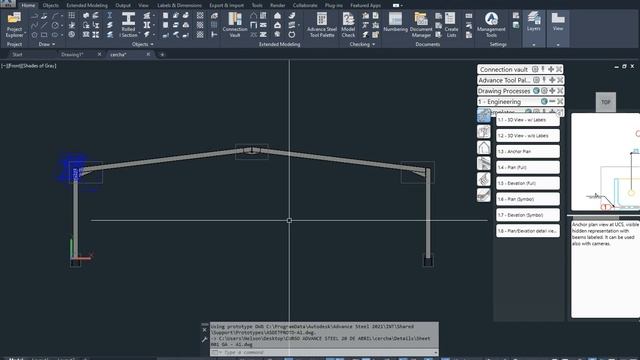The image size is (640, 360).
Task: Select 1.5 - Elevation (Full) process
Action: coord(528,183)
